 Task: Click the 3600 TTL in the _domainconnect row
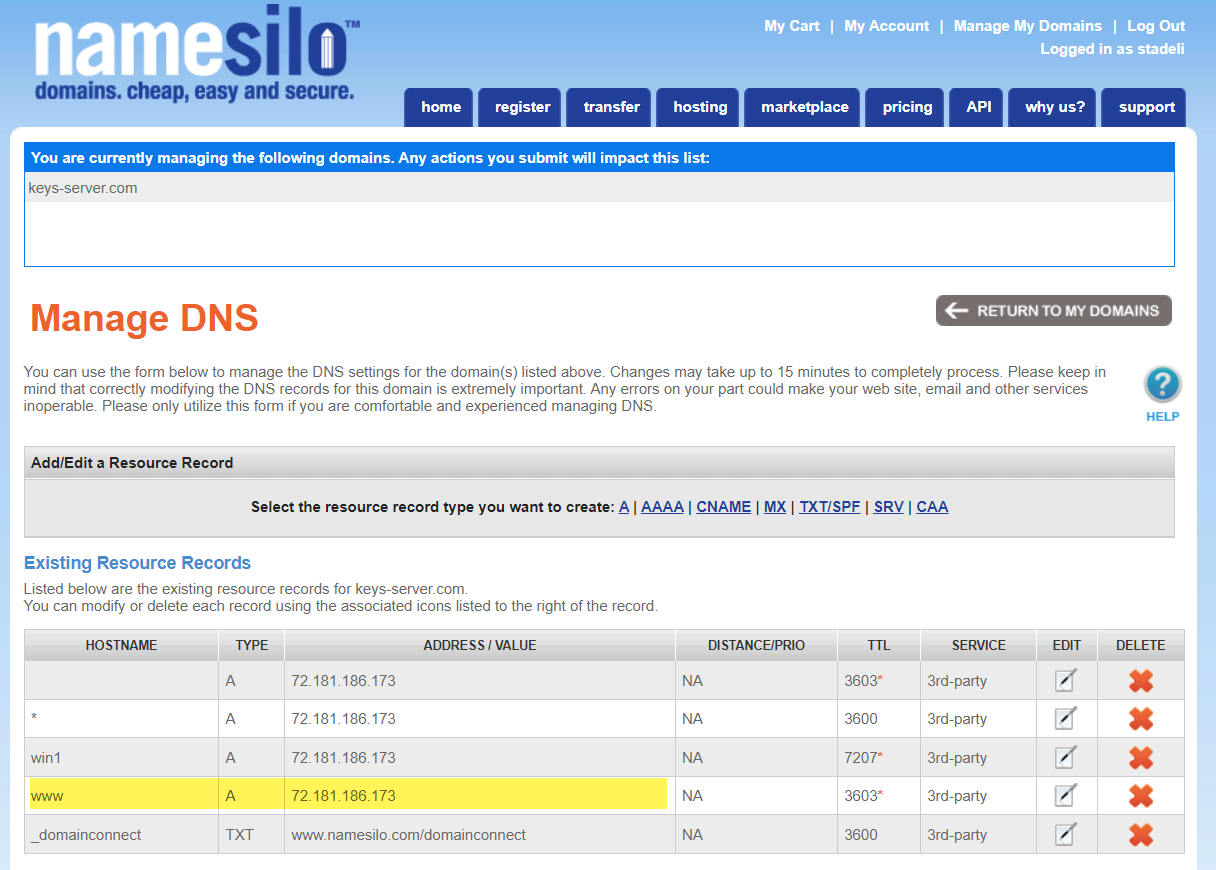coord(860,835)
